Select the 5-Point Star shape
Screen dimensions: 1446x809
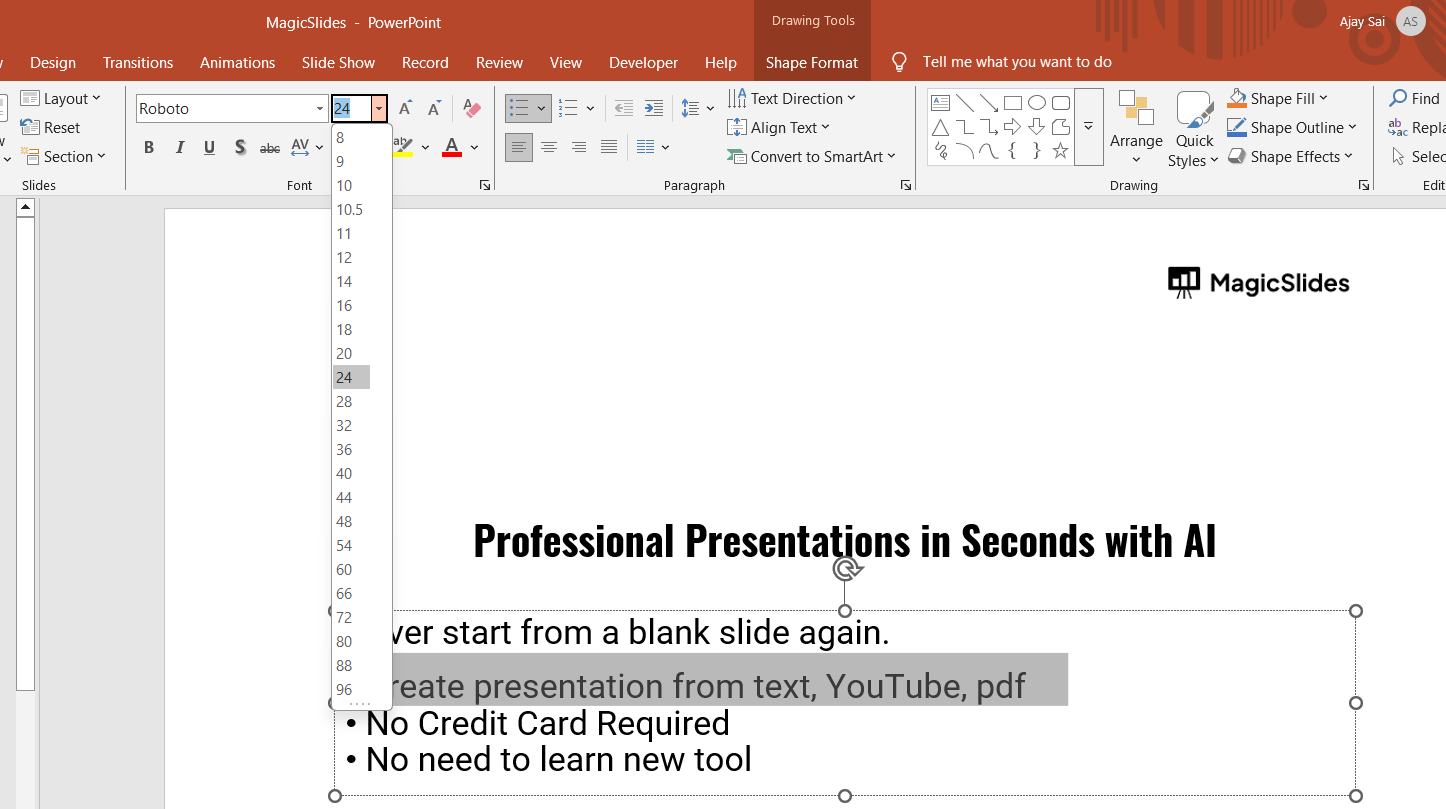click(x=1061, y=151)
